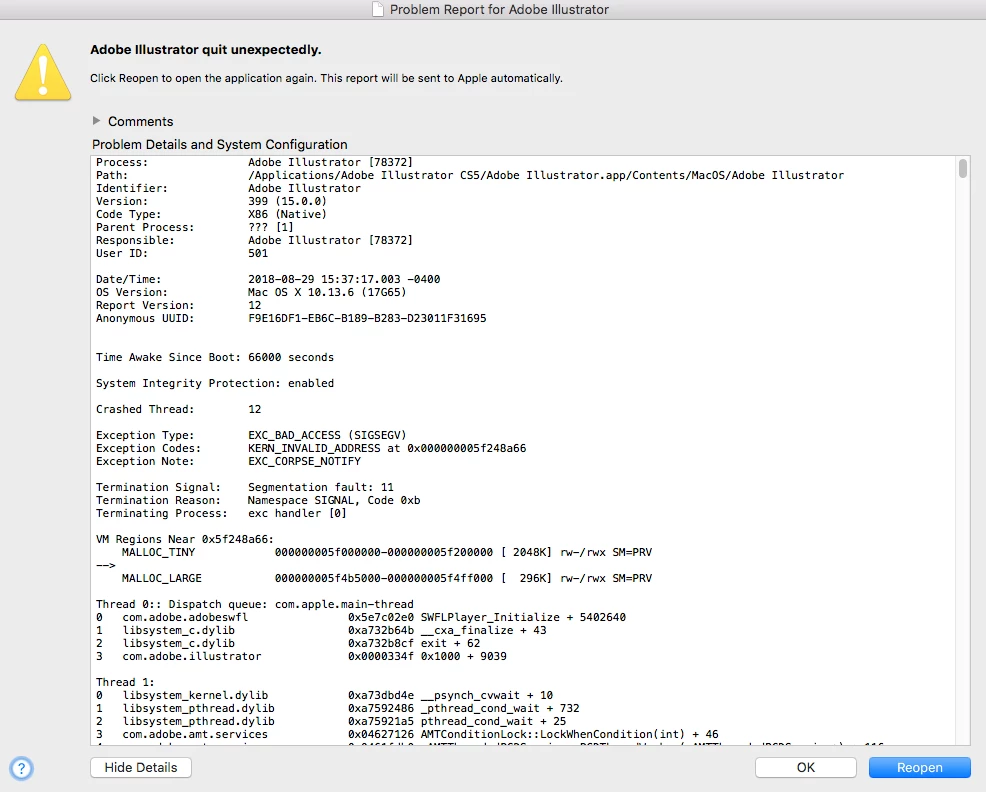Click 'EXC_CORPSE_NOTIFY' exception note
This screenshot has height=792, width=986.
point(304,461)
